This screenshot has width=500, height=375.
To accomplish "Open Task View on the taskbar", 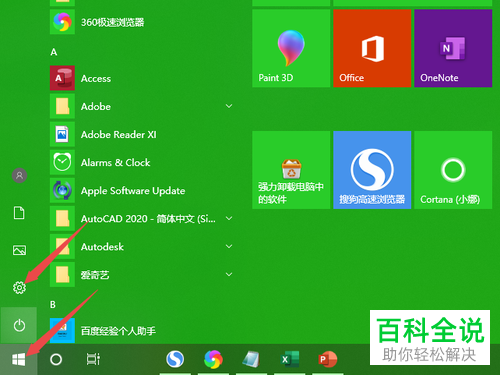I will [x=93, y=359].
